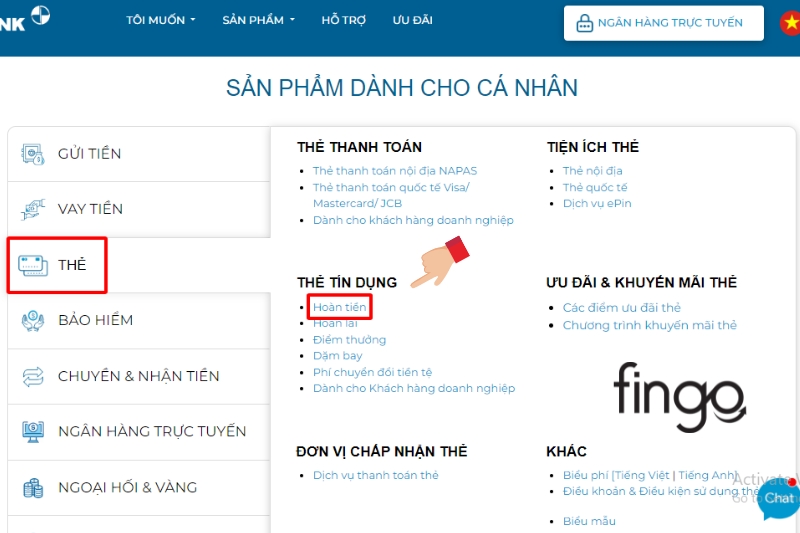The image size is (800, 533).
Task: Click the TIỆN ÍCH THẺ heading
Action: click(x=593, y=147)
